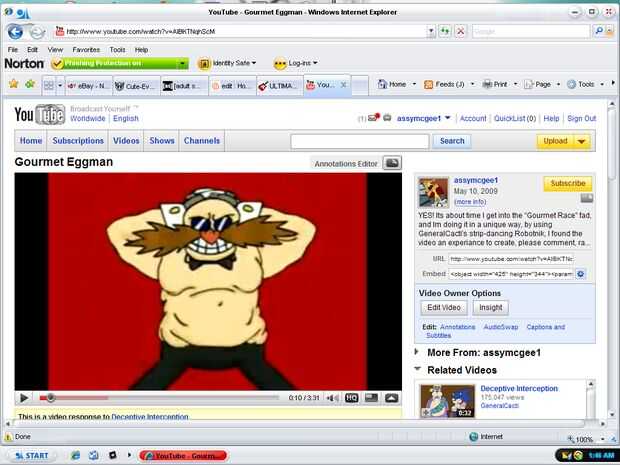Viewport: 620px width, 465px height.
Task: Click the video progress scrubber handle
Action: tap(50, 398)
